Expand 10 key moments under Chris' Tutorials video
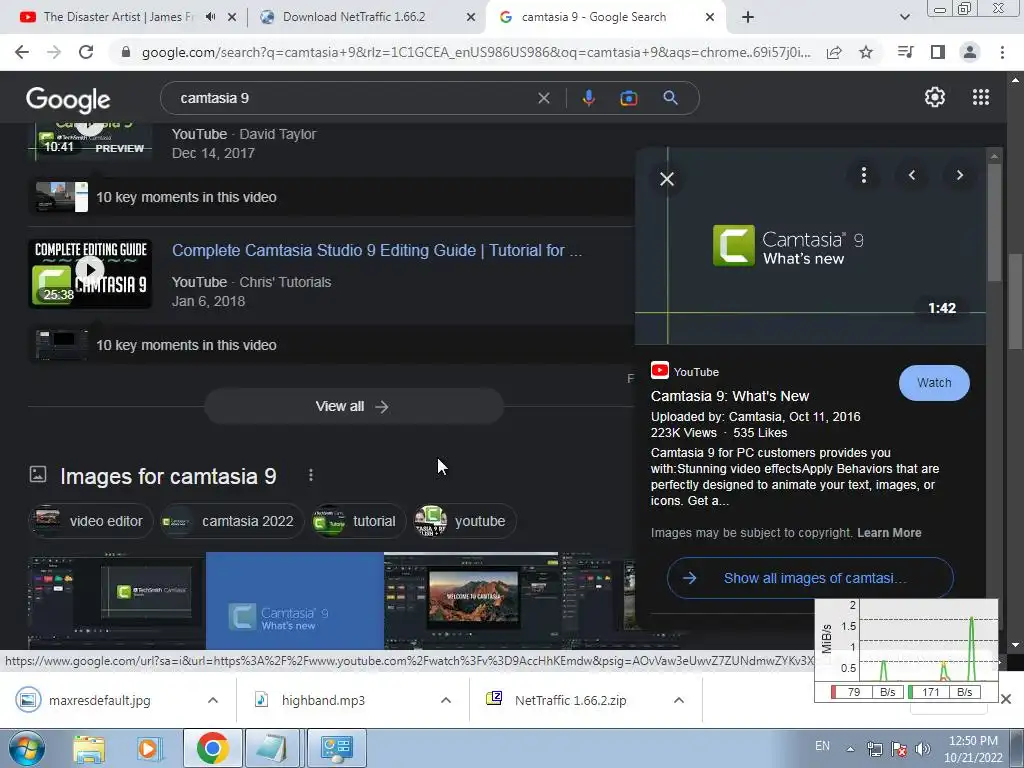Image resolution: width=1024 pixels, height=768 pixels. click(x=331, y=345)
